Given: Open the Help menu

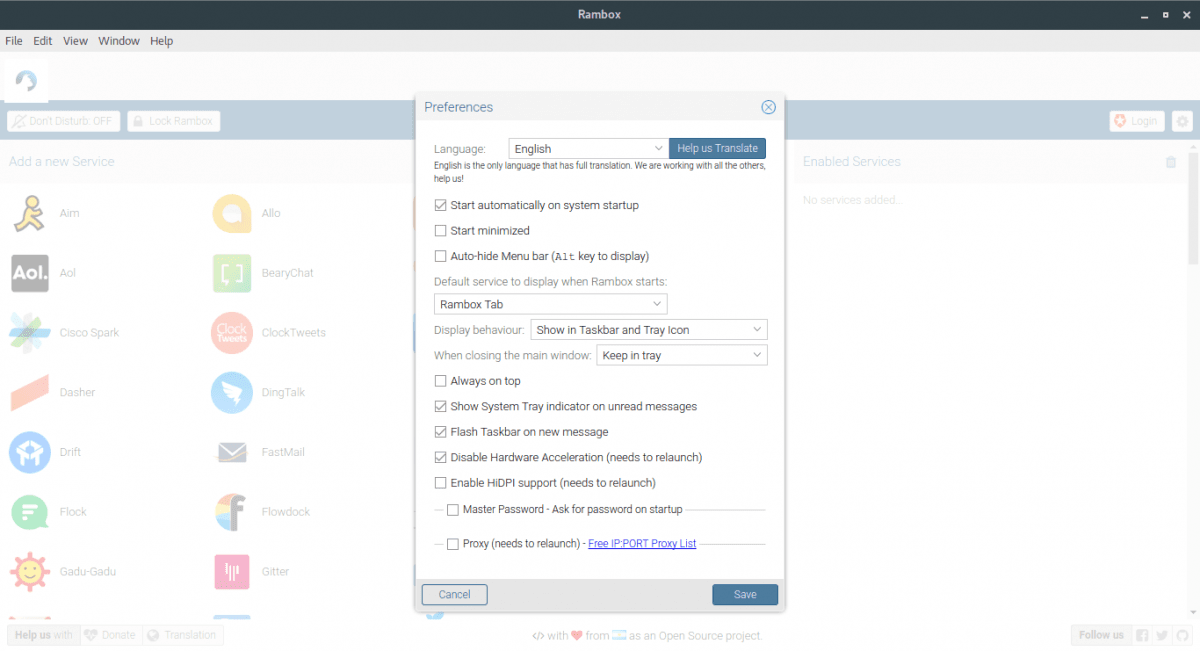Looking at the screenshot, I should pyautogui.click(x=162, y=41).
